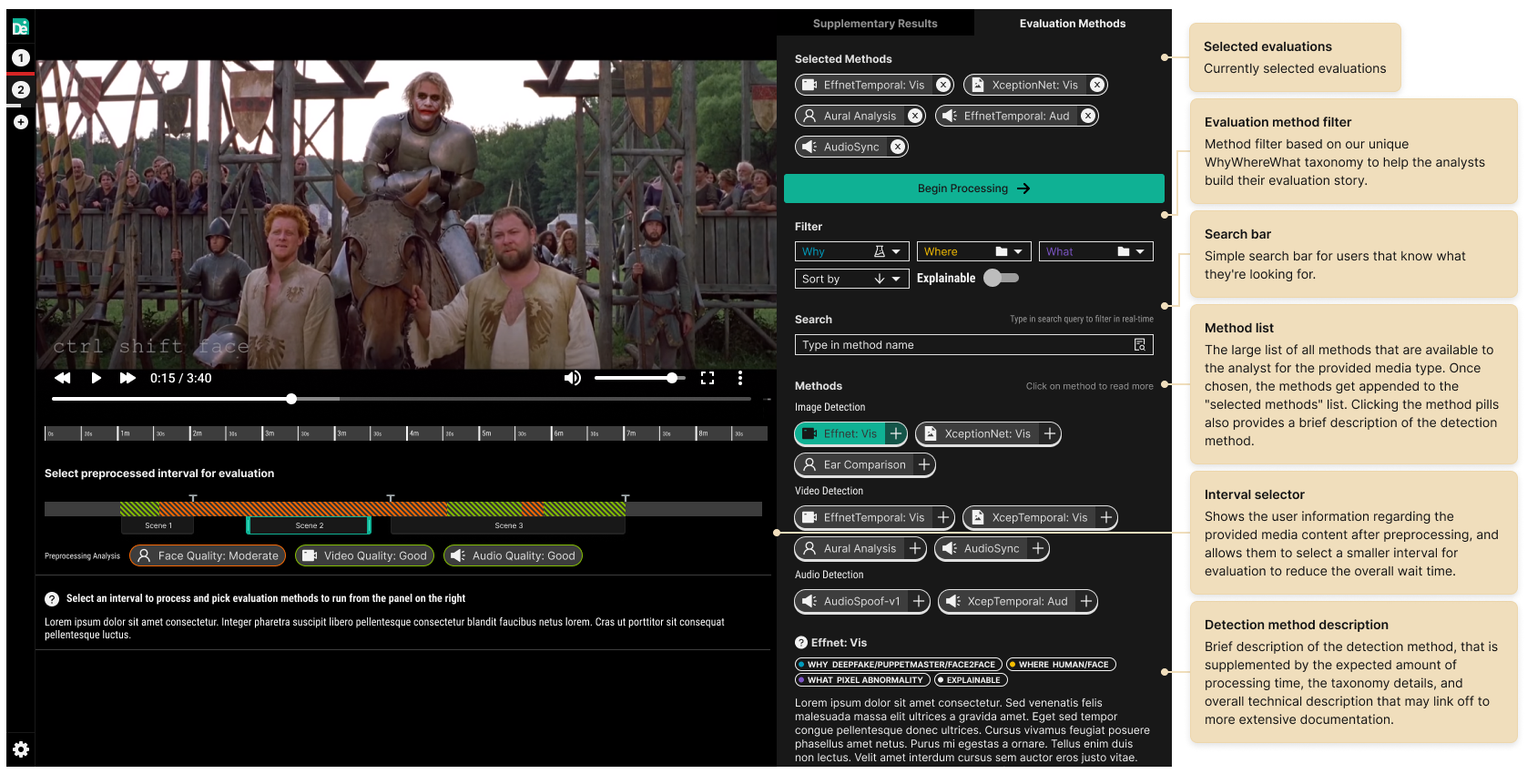The width and height of the screenshot is (1527, 784).
Task: Add a new step with the sidebar plus icon
Action: tap(21, 122)
